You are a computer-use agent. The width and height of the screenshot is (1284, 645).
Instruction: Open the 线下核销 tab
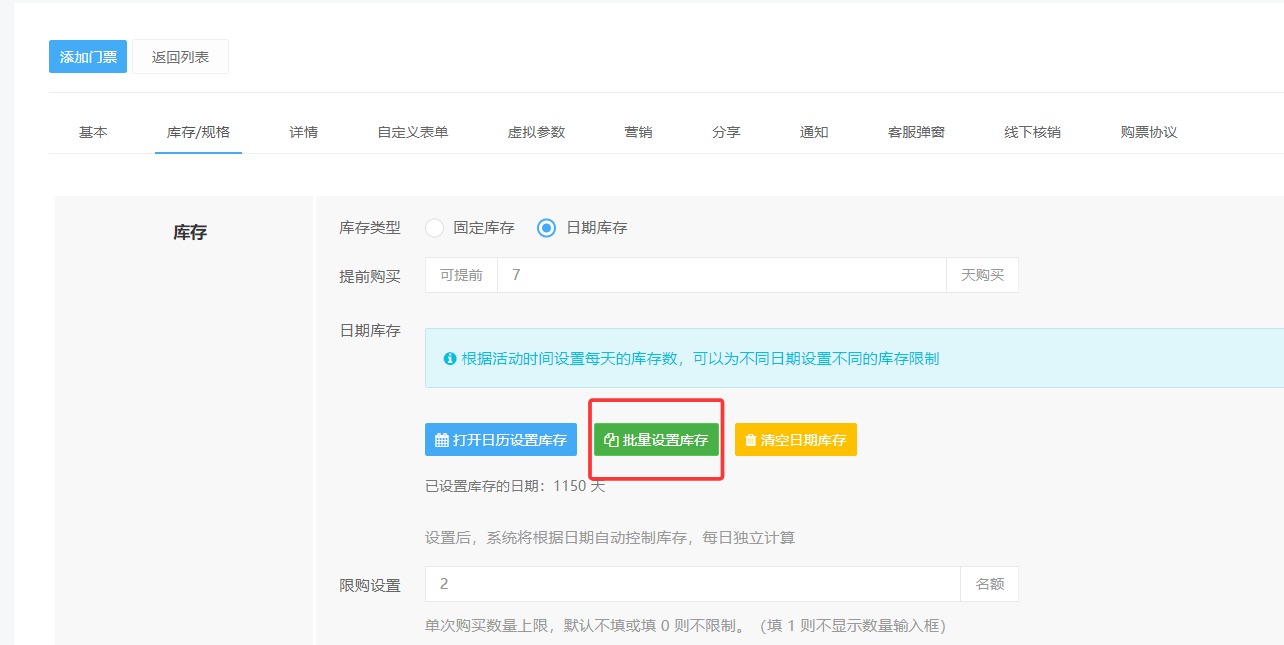click(x=1032, y=132)
